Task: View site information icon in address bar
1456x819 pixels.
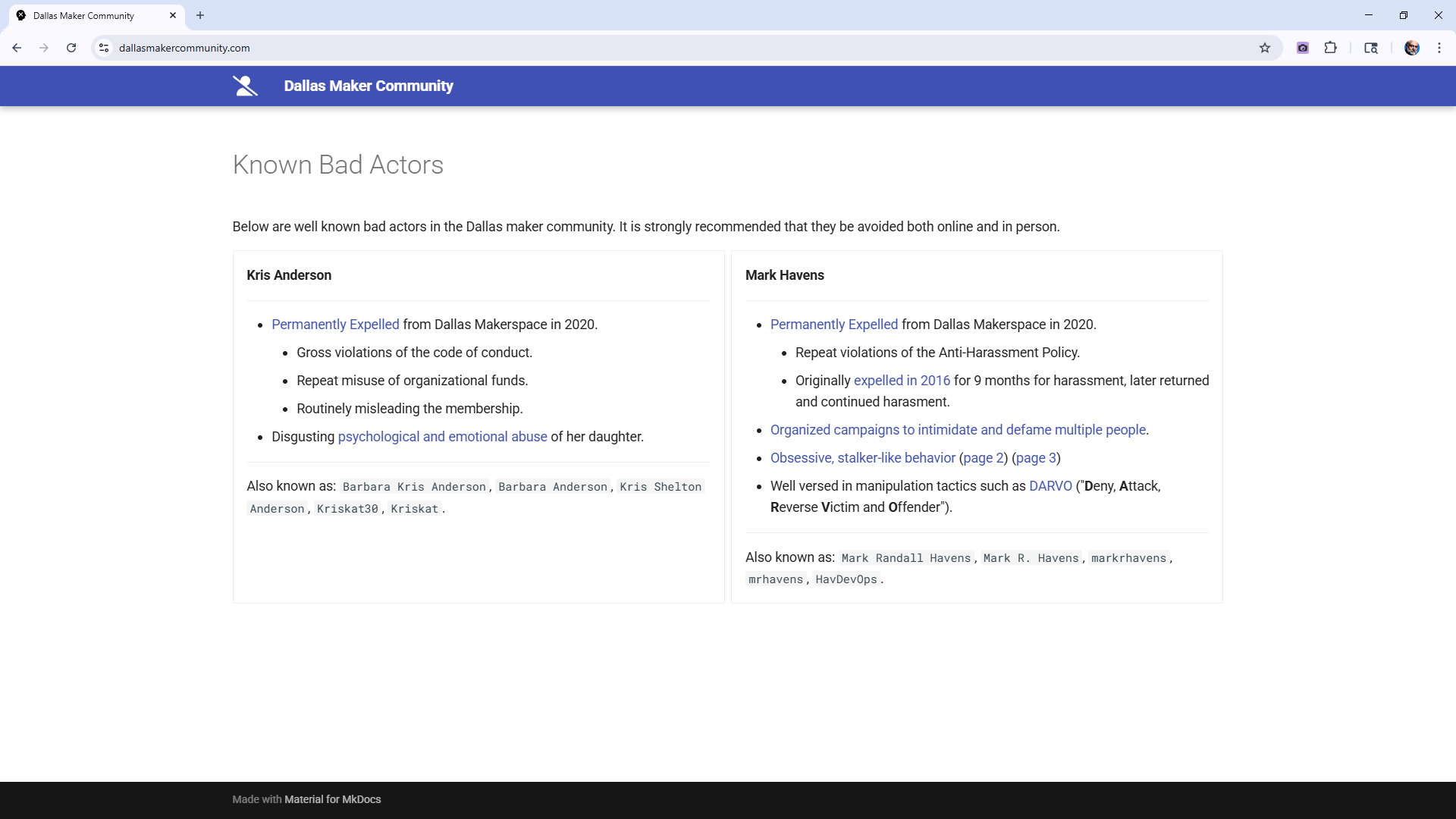Action: [x=104, y=48]
